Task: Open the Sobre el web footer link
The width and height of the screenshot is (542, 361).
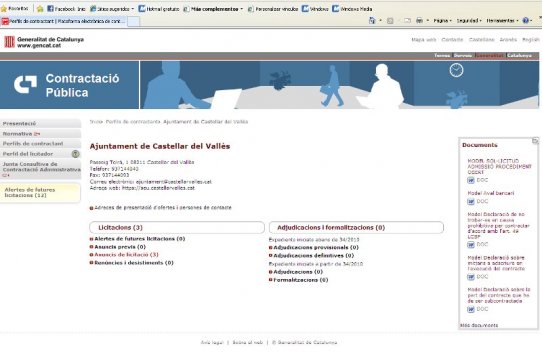Action: (x=247, y=343)
